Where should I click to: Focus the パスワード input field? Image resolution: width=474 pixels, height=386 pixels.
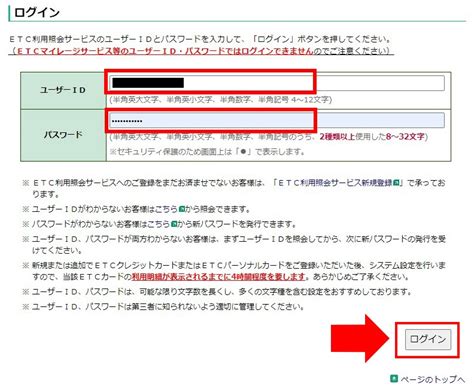(277, 120)
